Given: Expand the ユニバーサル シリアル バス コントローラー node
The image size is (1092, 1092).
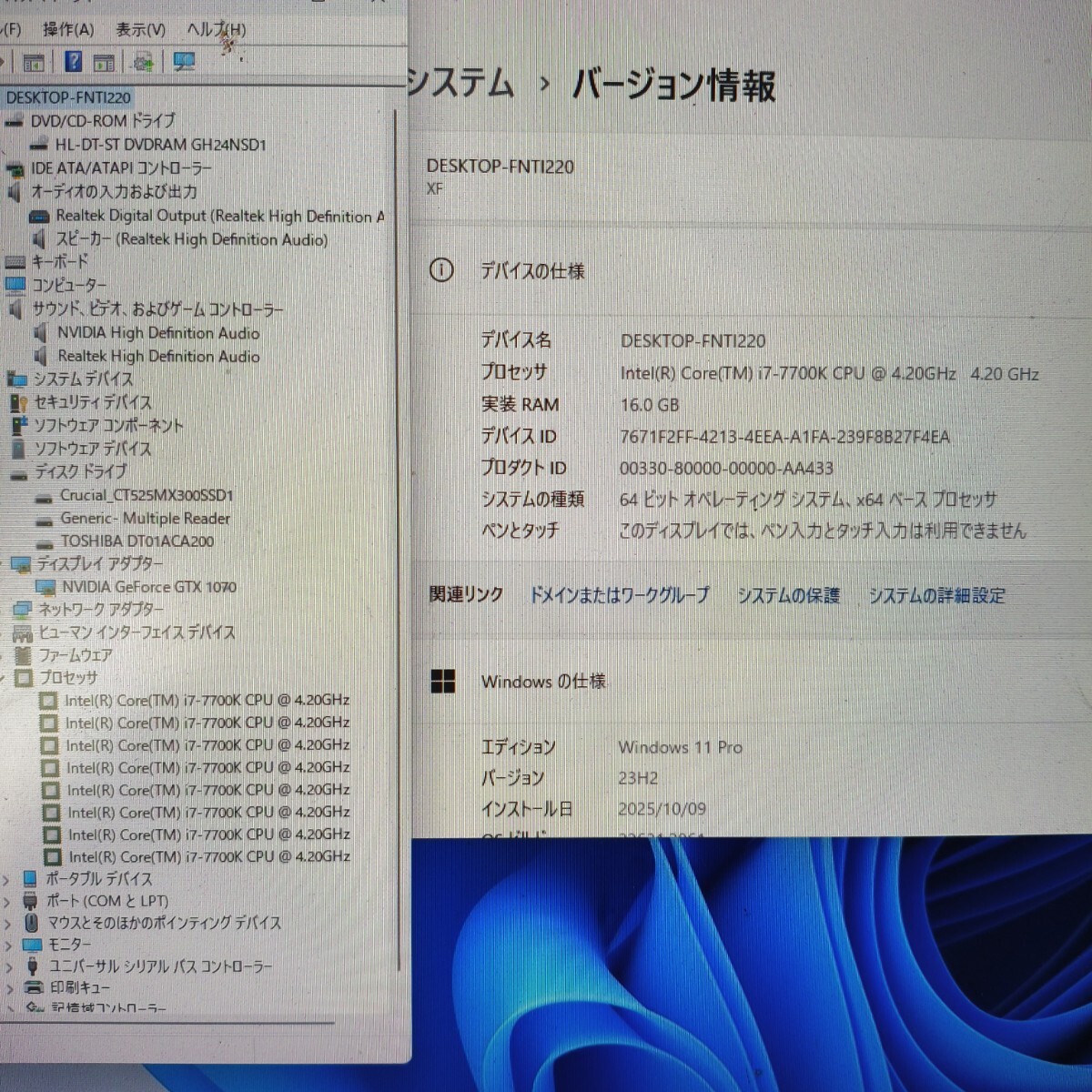Looking at the screenshot, I should pyautogui.click(x=10, y=967).
